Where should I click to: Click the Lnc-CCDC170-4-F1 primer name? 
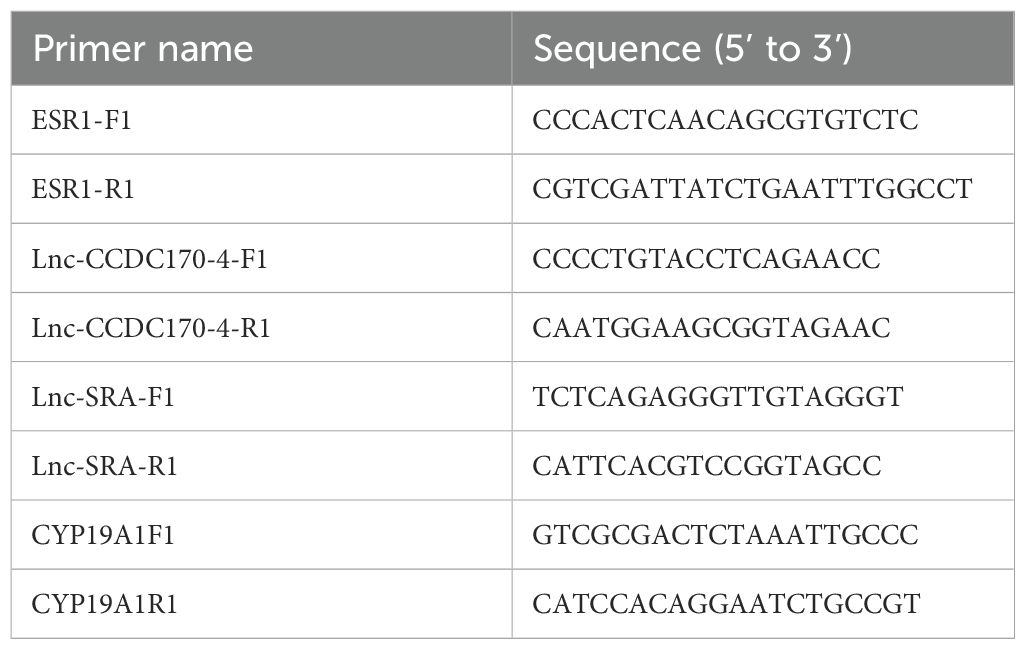[x=149, y=259]
